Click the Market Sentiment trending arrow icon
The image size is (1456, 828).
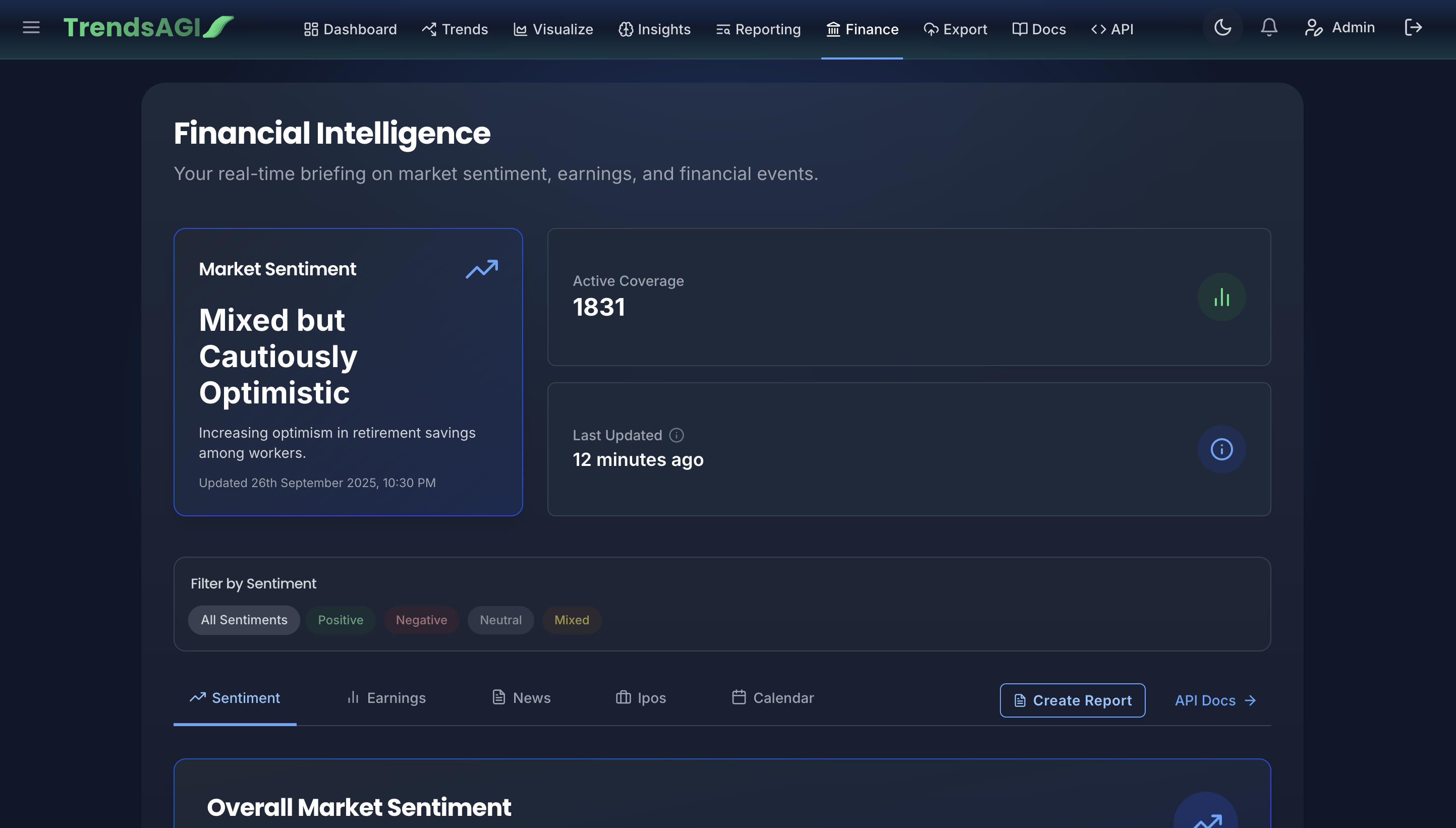pos(481,269)
